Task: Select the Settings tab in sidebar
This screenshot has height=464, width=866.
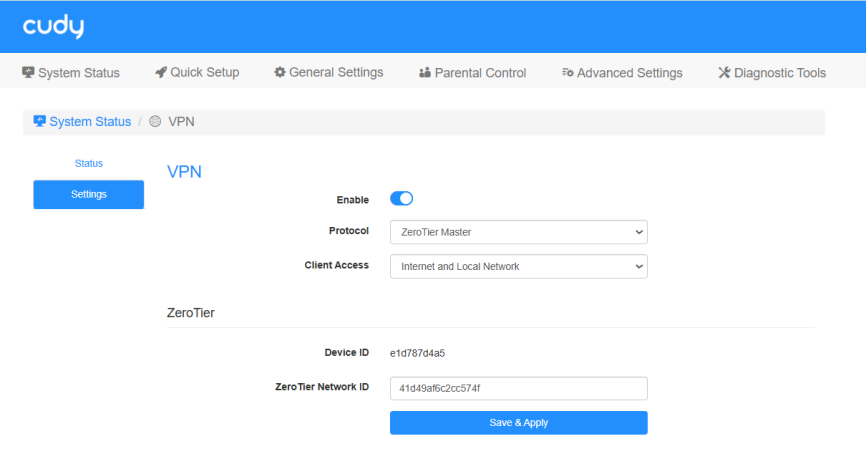Action: point(88,194)
